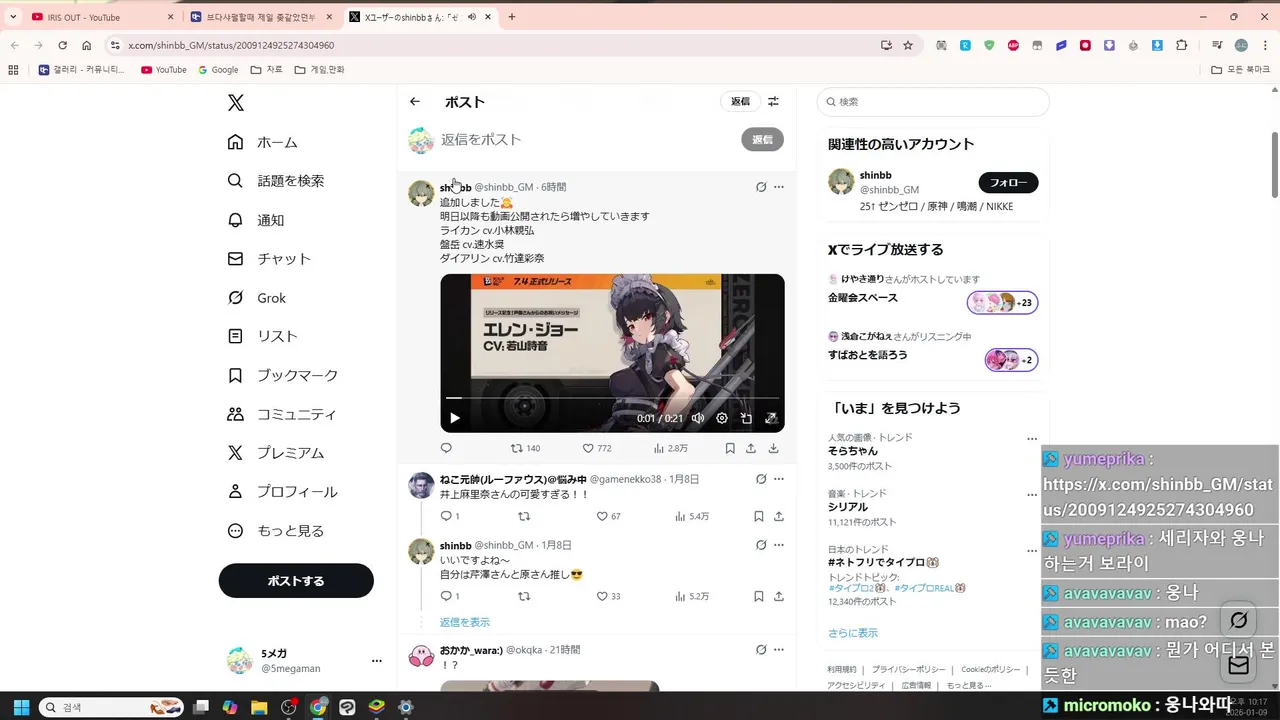Open ブックマーク in the sidebar
The width and height of the screenshot is (1280, 720).
point(283,375)
